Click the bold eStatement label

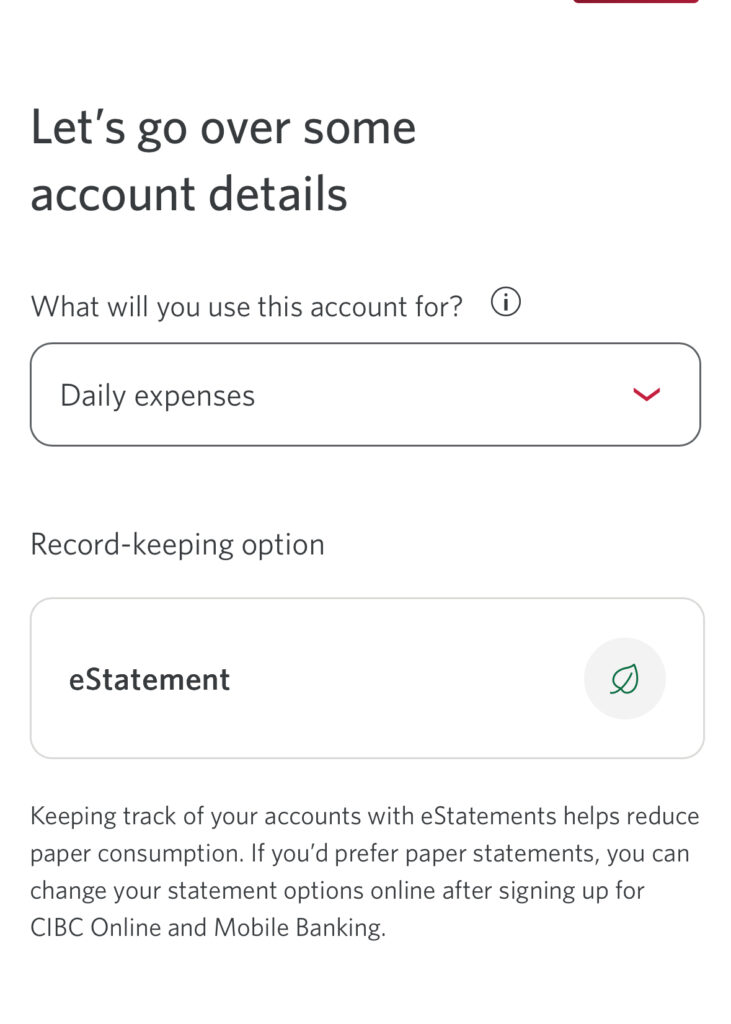click(x=150, y=680)
